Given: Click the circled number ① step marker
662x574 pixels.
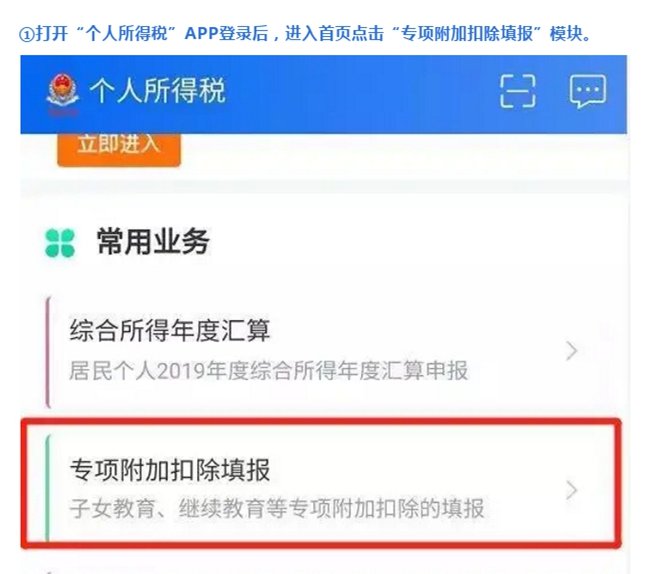Looking at the screenshot, I should tap(27, 34).
